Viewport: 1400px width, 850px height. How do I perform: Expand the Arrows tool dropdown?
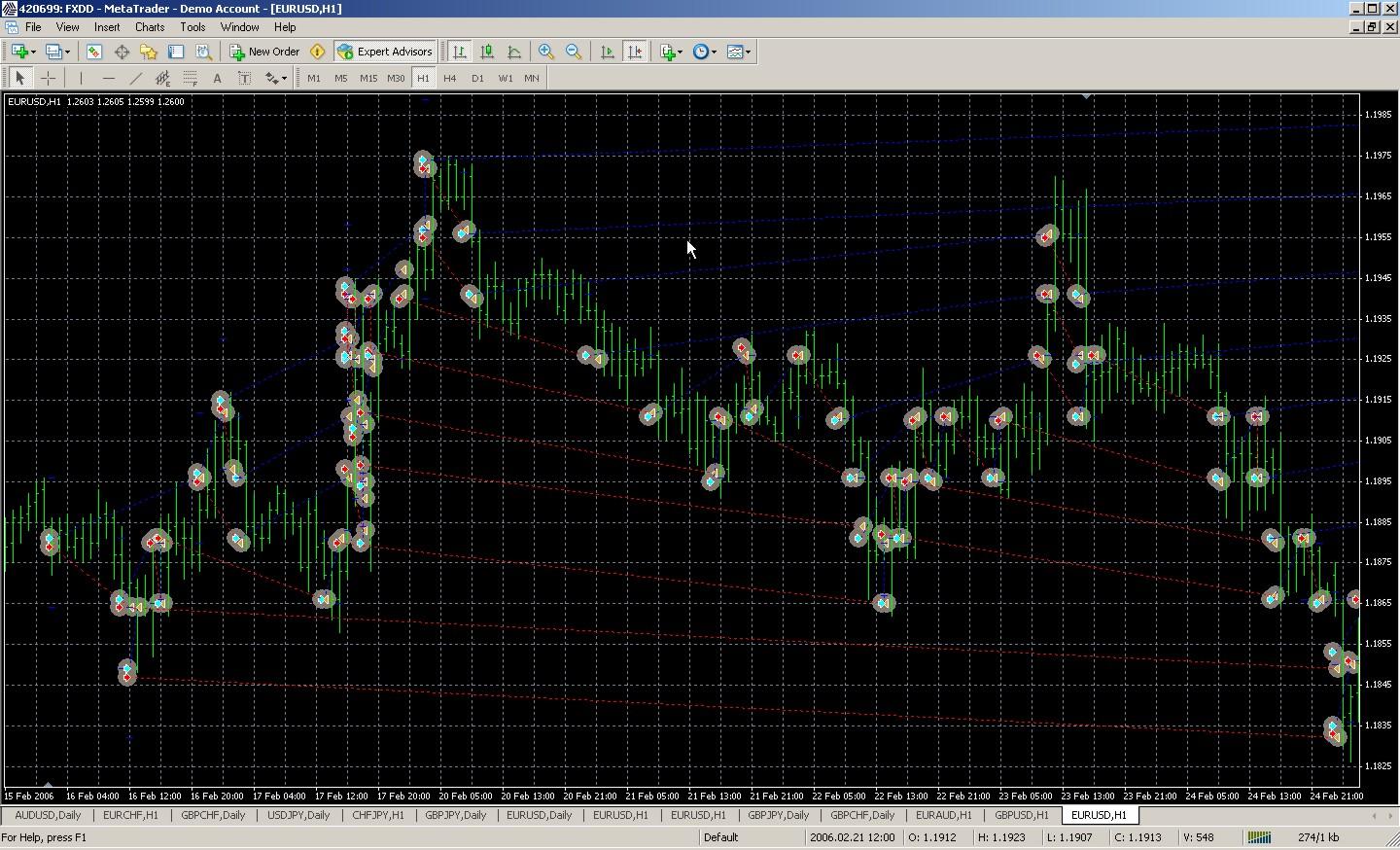(284, 78)
